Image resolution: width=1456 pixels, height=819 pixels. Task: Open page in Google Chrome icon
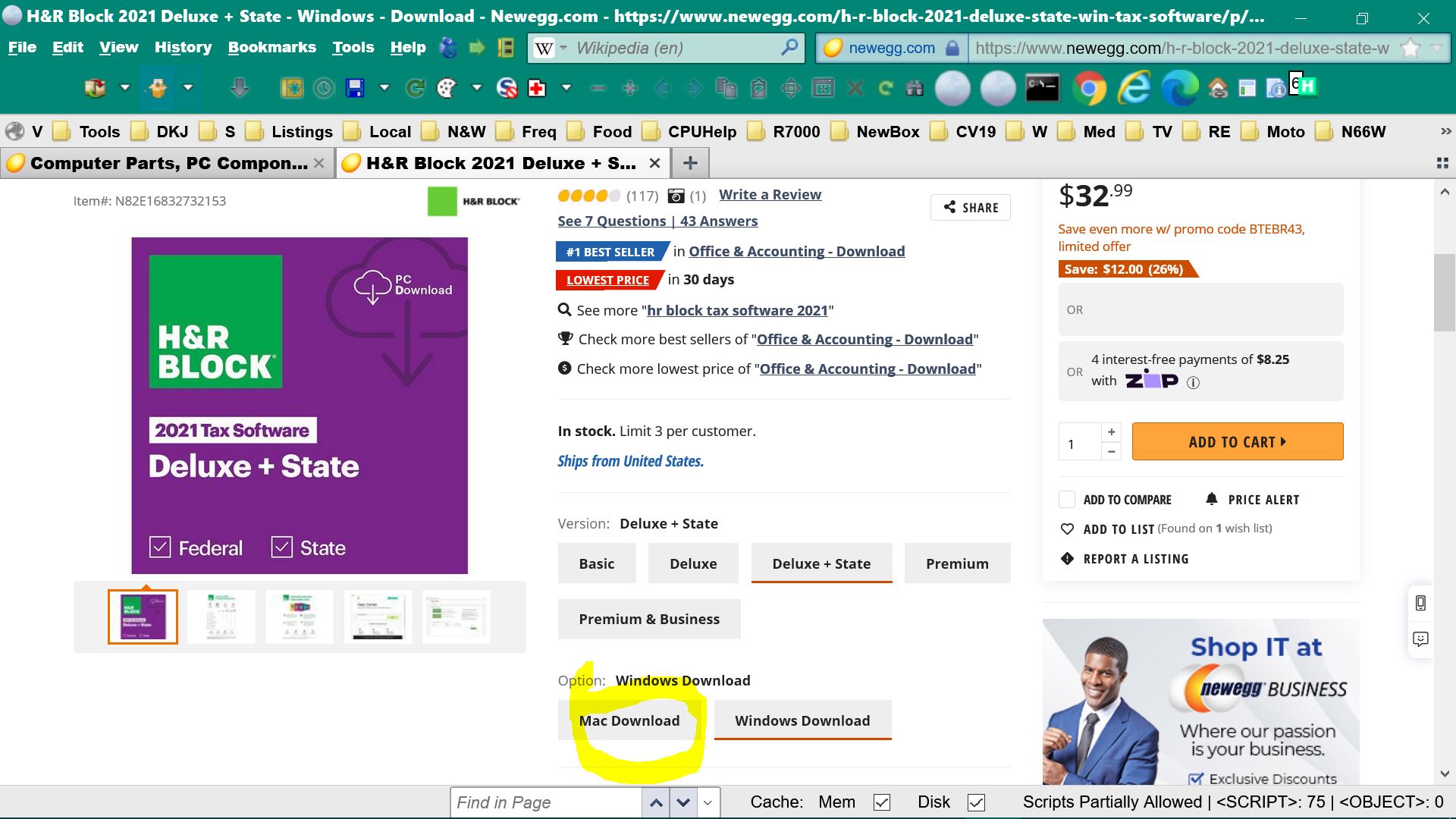1089,89
